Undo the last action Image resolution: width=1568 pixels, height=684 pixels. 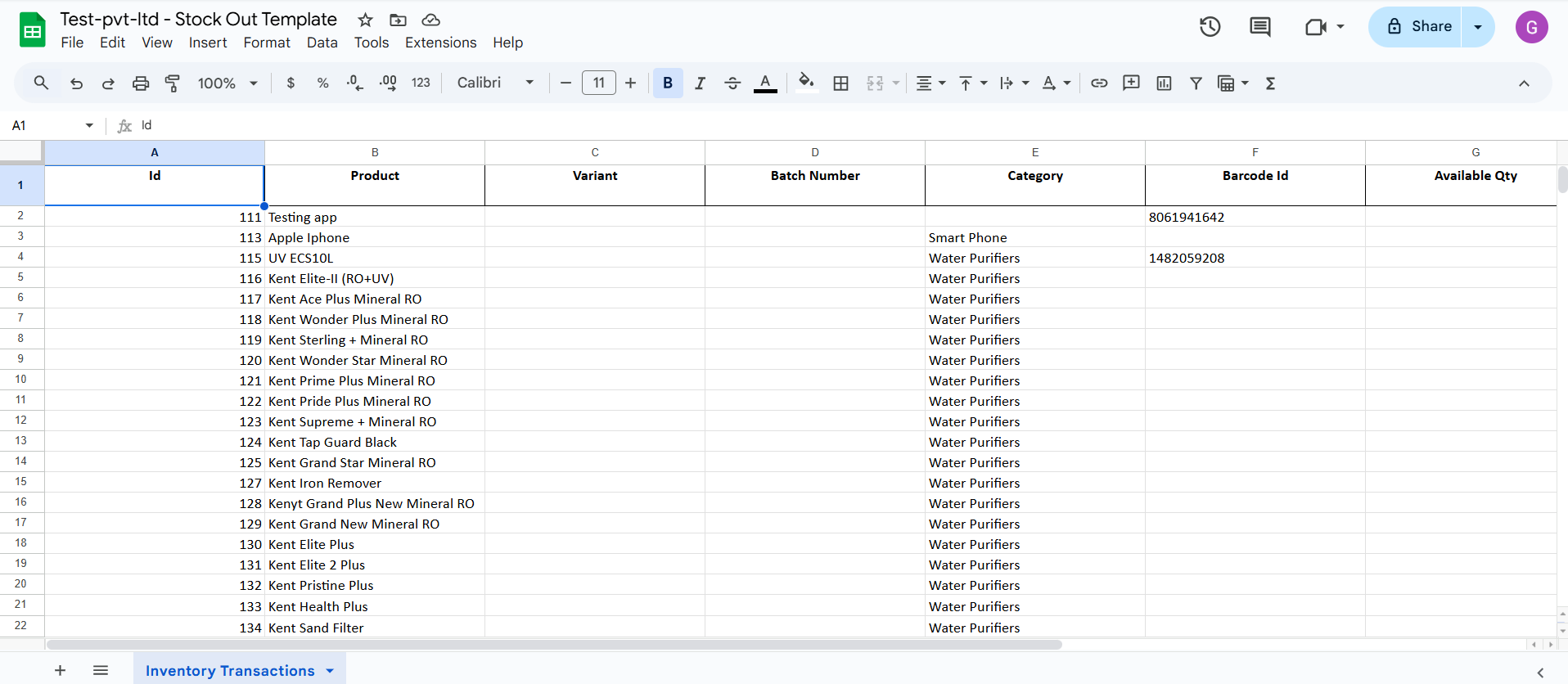coord(76,83)
